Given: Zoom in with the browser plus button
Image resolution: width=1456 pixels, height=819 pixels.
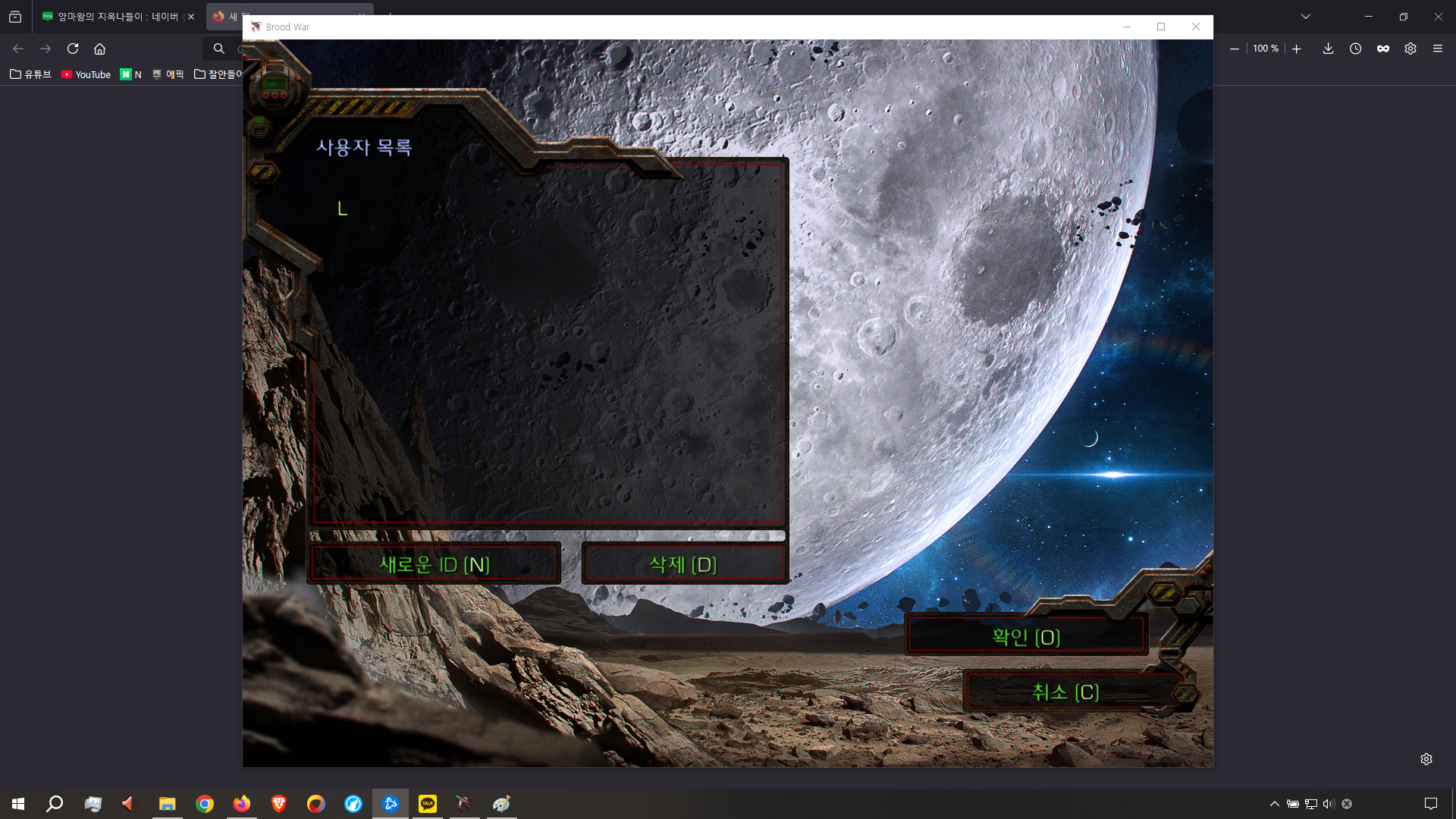Looking at the screenshot, I should click(x=1297, y=49).
